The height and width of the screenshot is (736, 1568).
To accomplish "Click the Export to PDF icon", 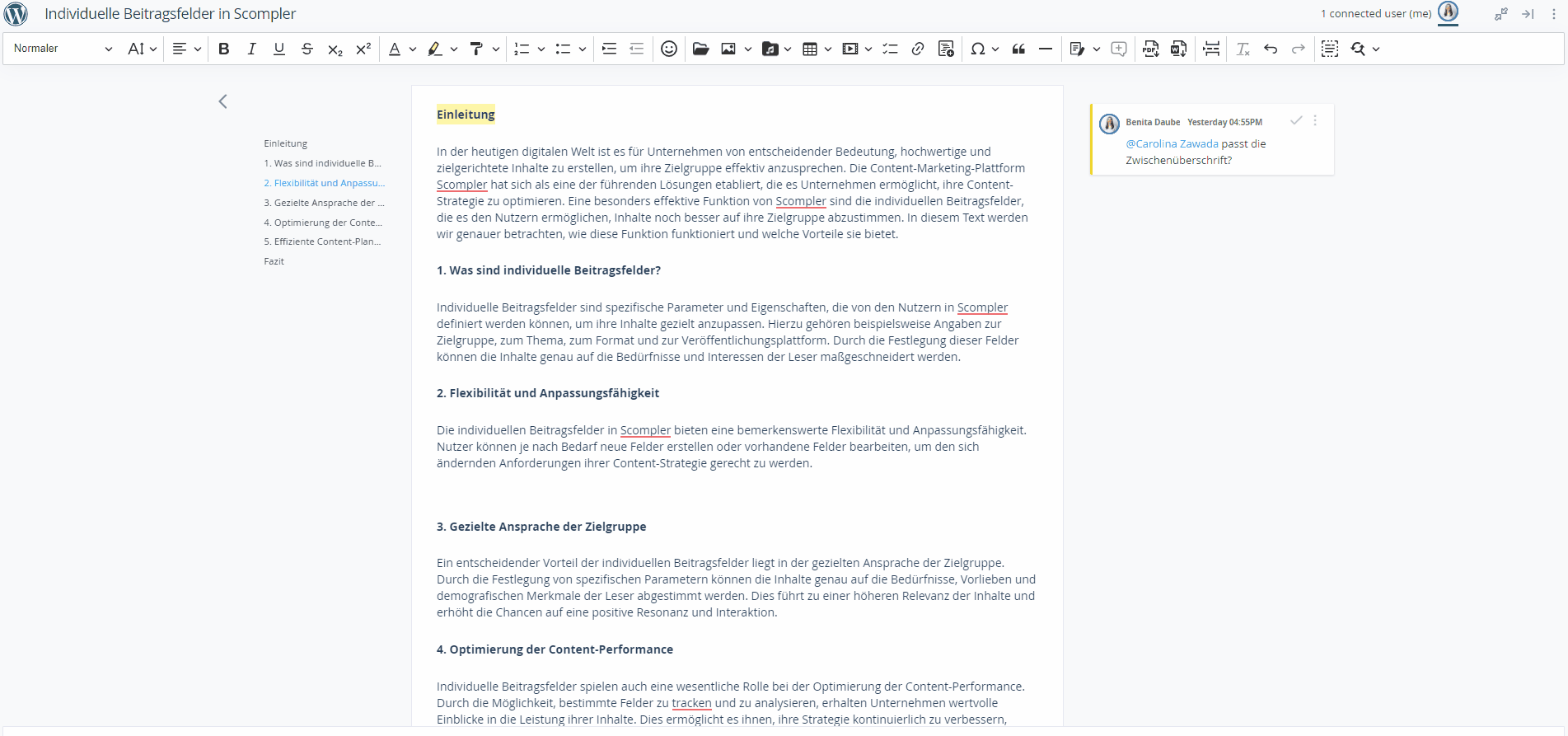I will (1151, 49).
